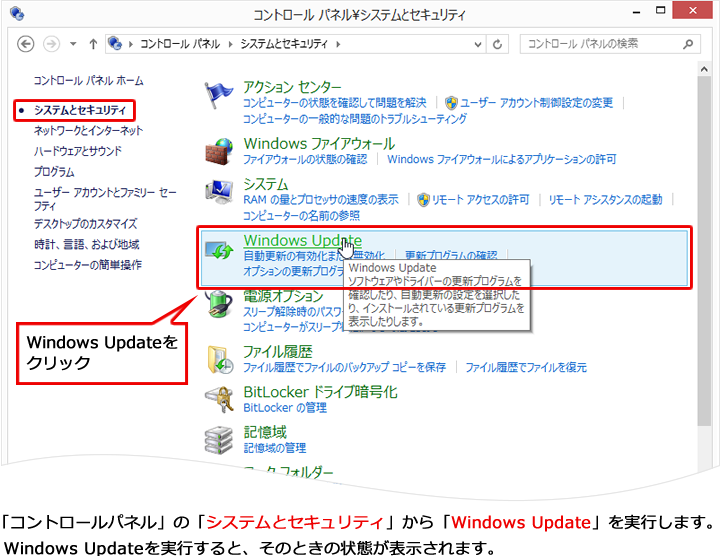Viewport: 720px width, 556px height.
Task: Click リモート アクセスの許可 link
Action: tap(481, 200)
